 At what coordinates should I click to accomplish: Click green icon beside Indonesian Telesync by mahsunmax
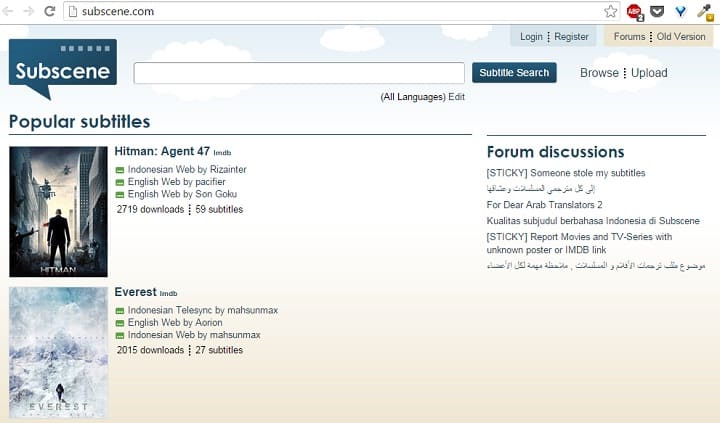pos(120,311)
